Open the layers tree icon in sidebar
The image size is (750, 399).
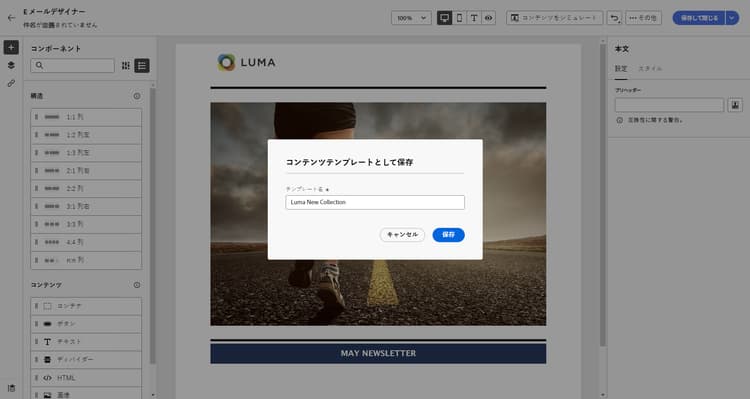point(11,65)
